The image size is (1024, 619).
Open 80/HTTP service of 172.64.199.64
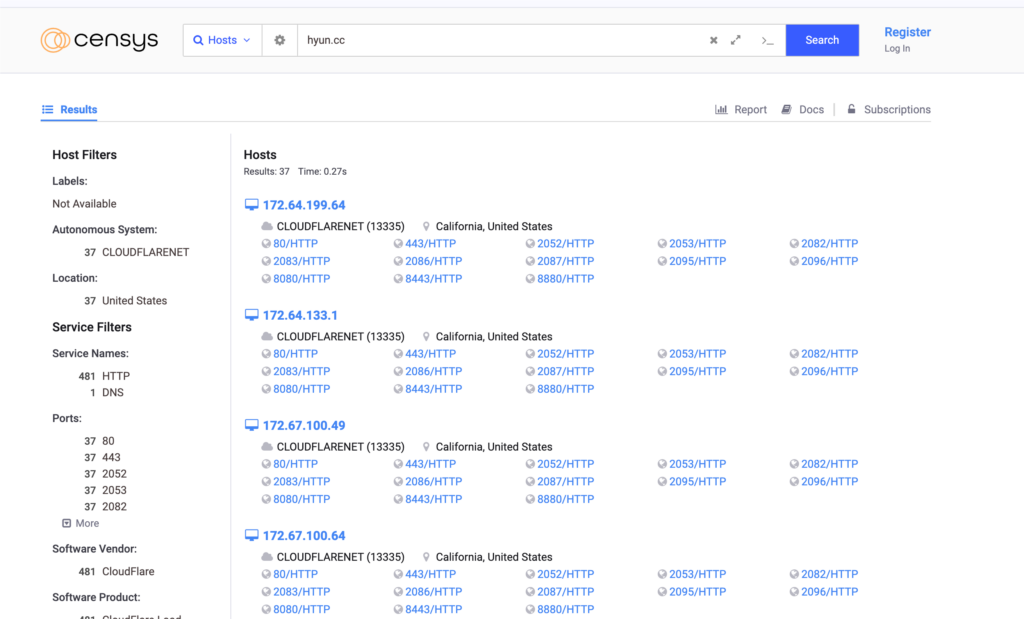[295, 244]
